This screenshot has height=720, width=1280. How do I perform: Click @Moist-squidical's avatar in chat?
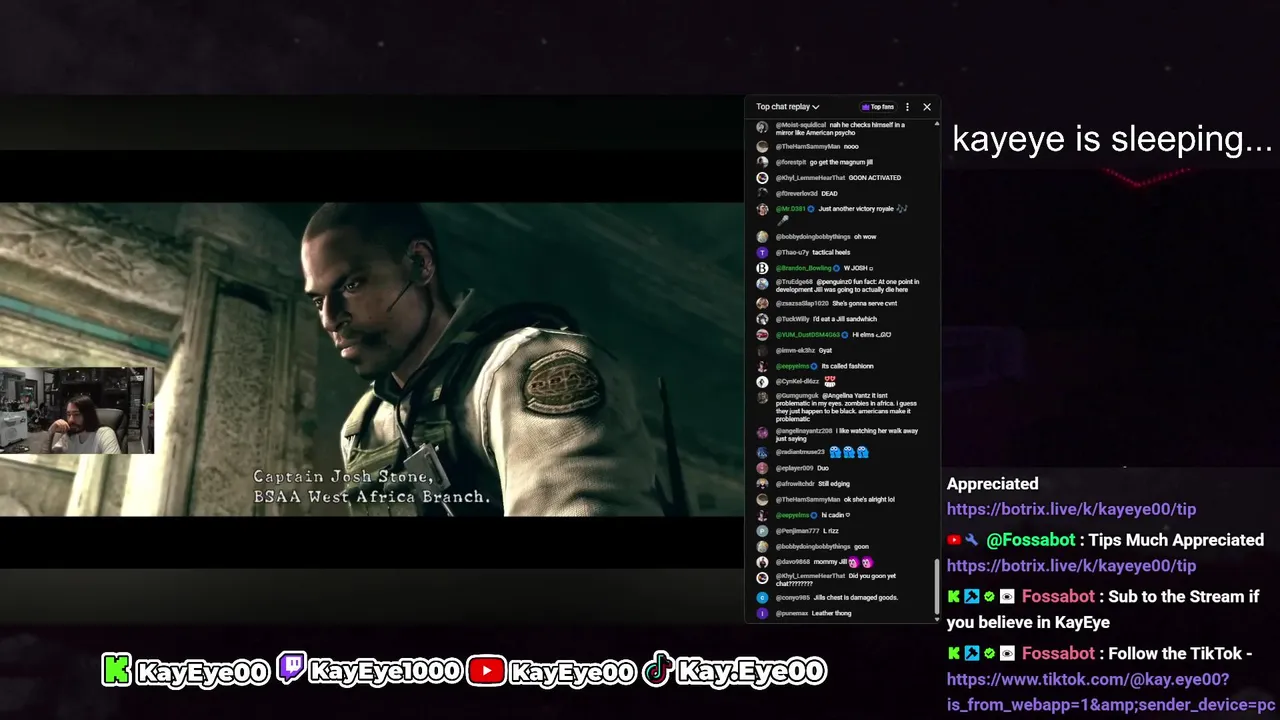(x=762, y=127)
